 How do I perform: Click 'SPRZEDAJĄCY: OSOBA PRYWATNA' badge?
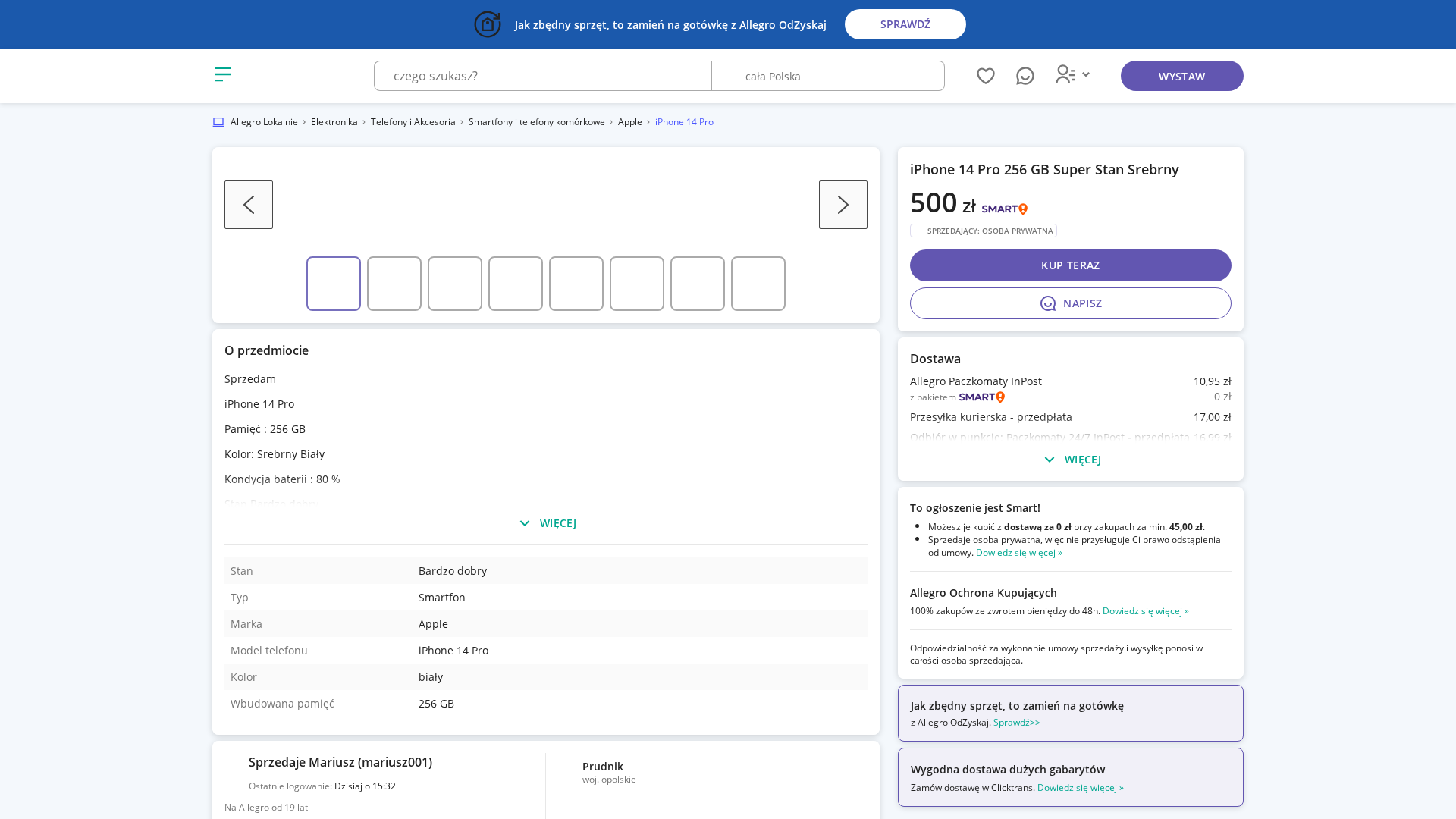(x=983, y=231)
